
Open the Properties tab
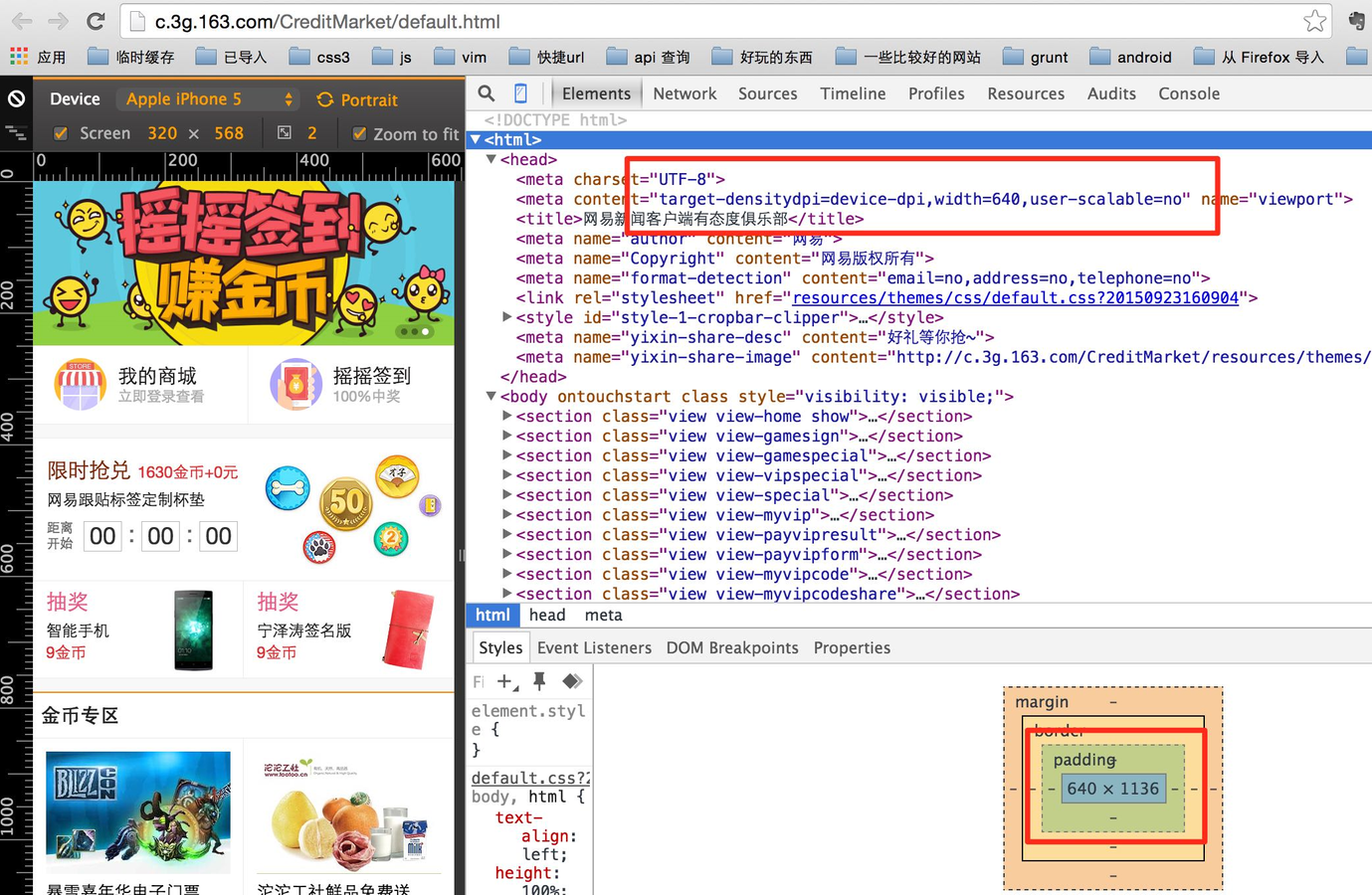pos(852,647)
